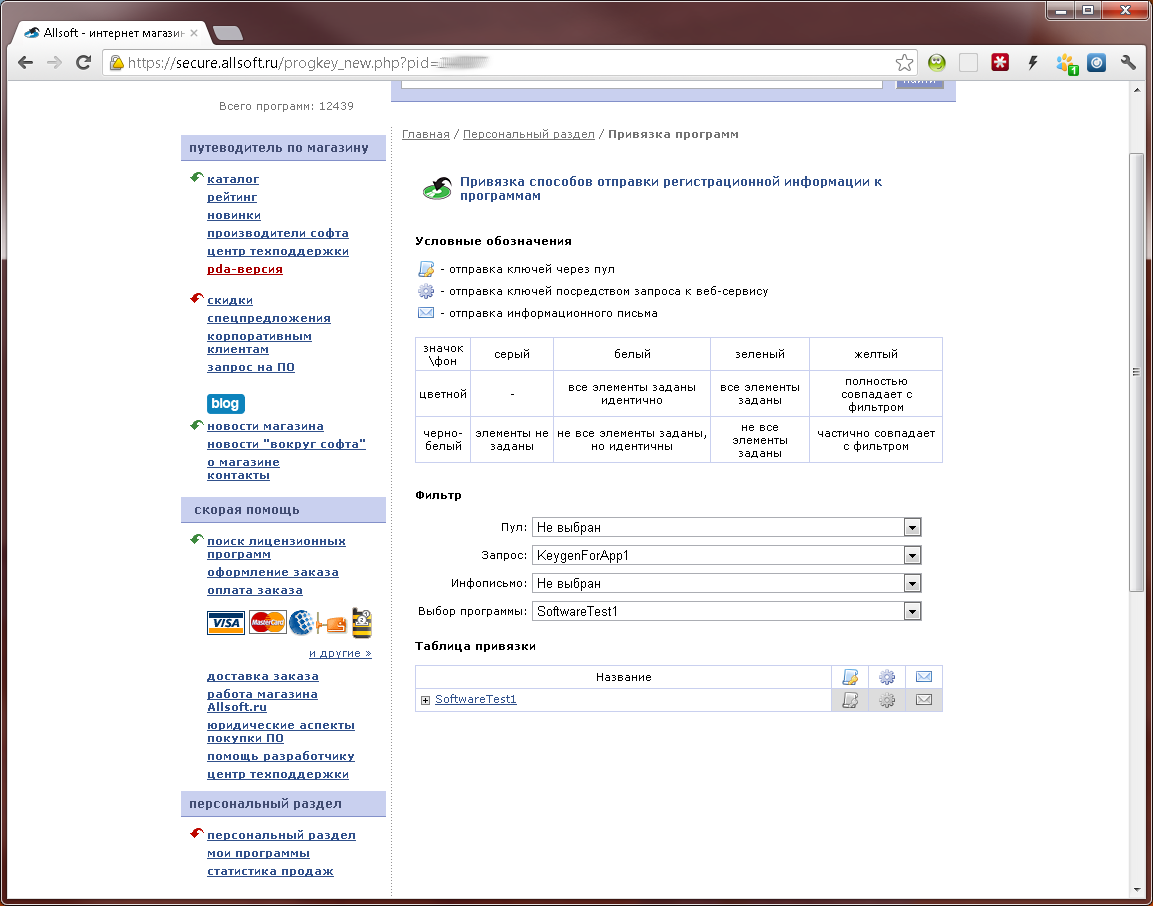The image size is (1153, 906).
Task: Open the Персональный раздел breadcrumb link
Action: [529, 135]
